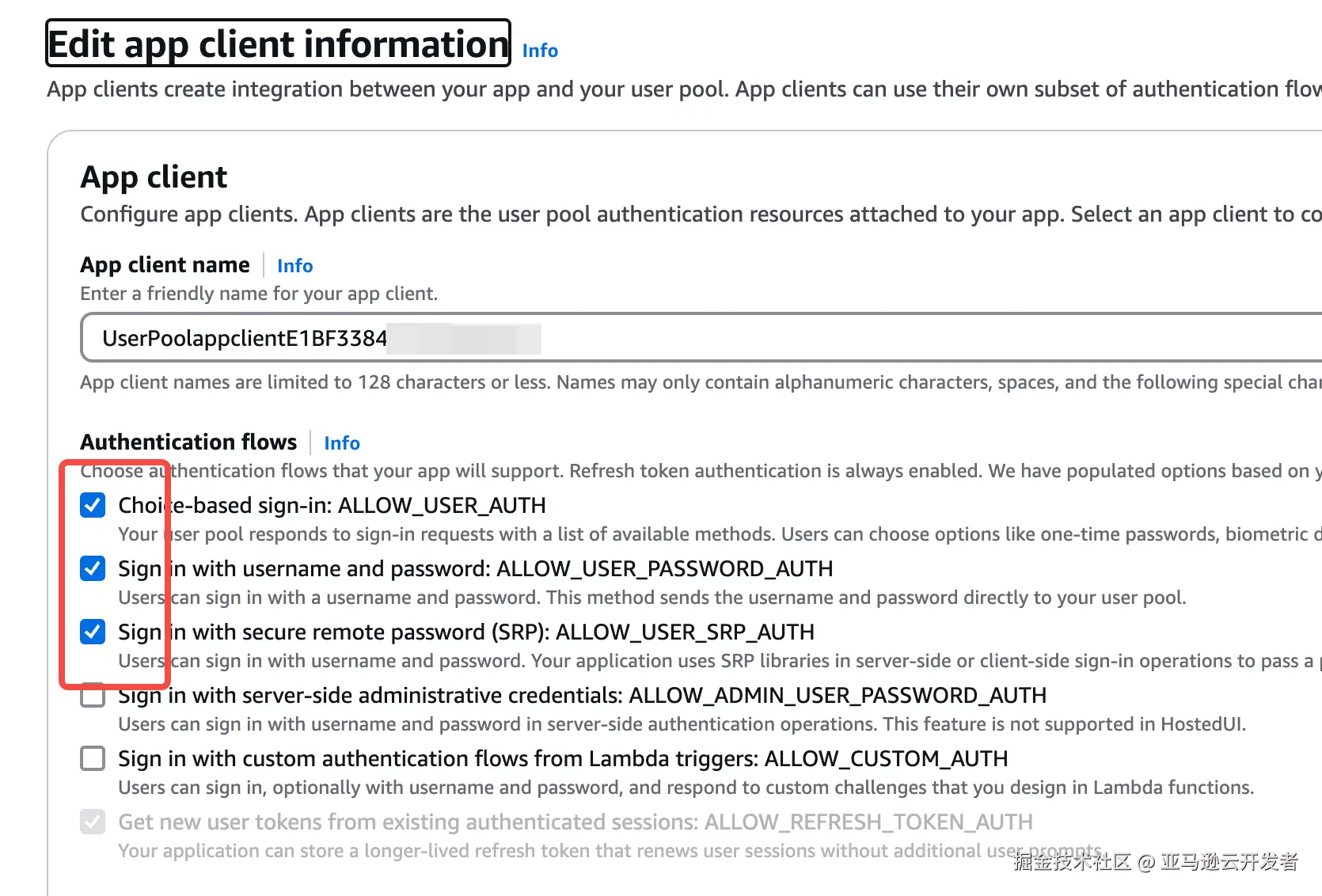Click the "Authentication flows" section label

click(188, 442)
